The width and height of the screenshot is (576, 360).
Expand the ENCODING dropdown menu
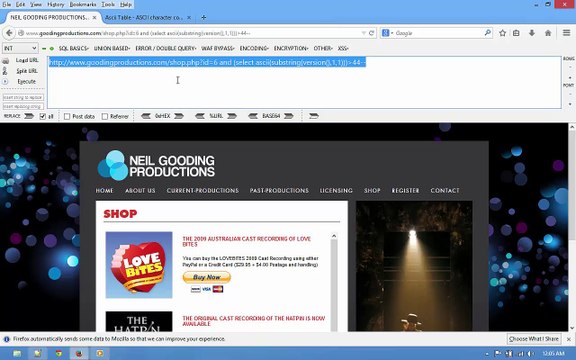click(x=254, y=48)
